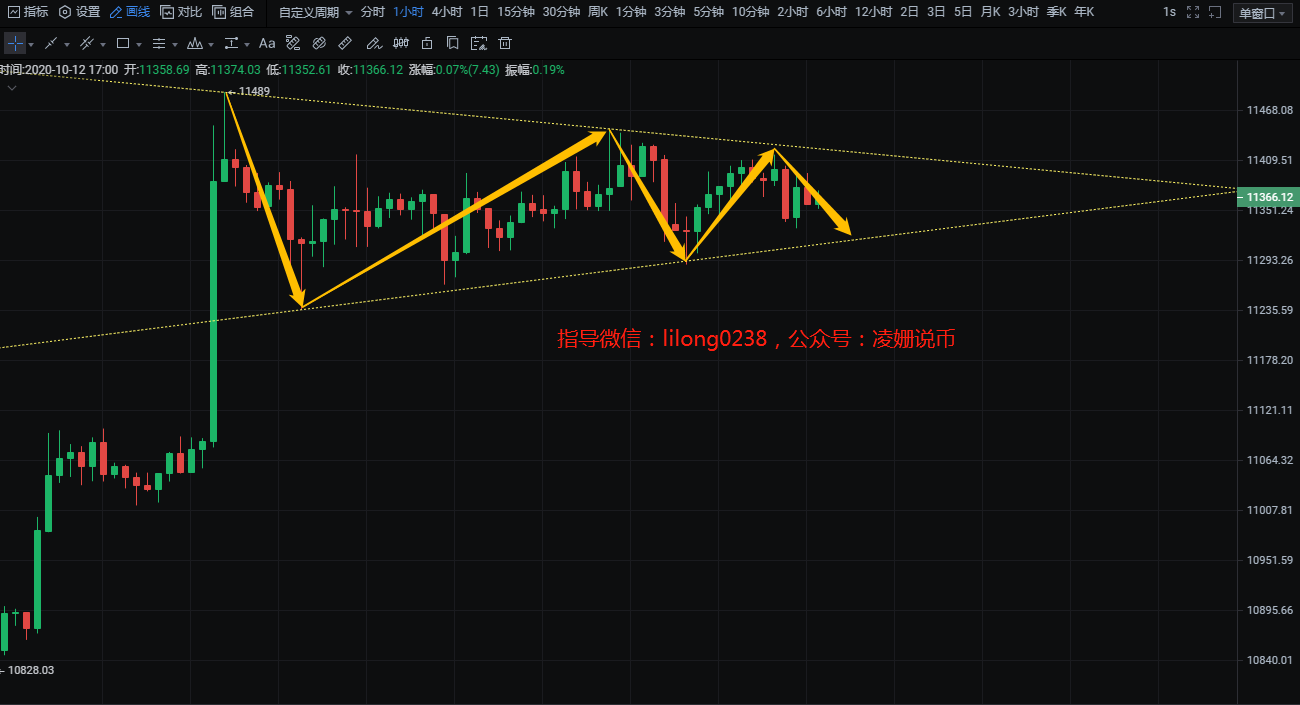
Task: Click the 11366.12 current price label
Action: (1268, 197)
